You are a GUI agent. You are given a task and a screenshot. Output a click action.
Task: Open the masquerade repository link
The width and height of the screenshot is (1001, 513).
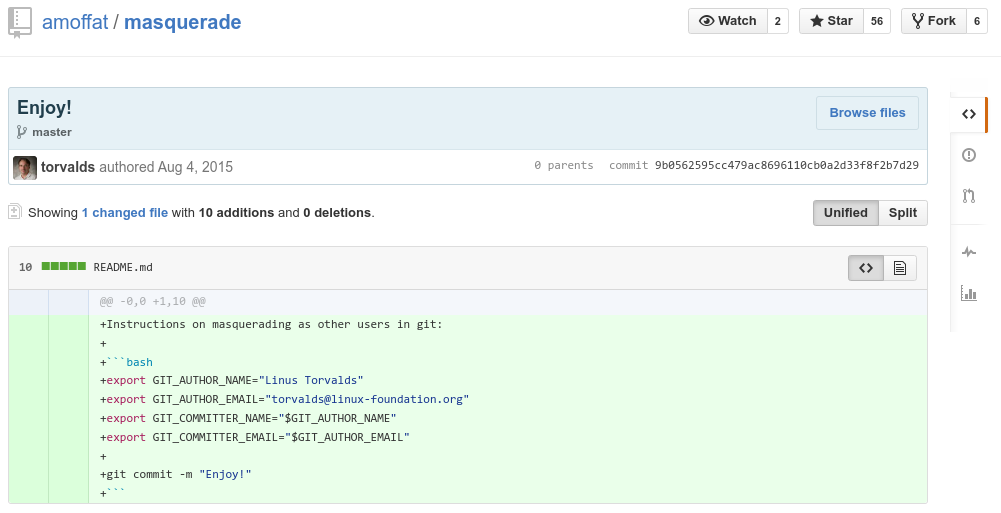point(183,22)
